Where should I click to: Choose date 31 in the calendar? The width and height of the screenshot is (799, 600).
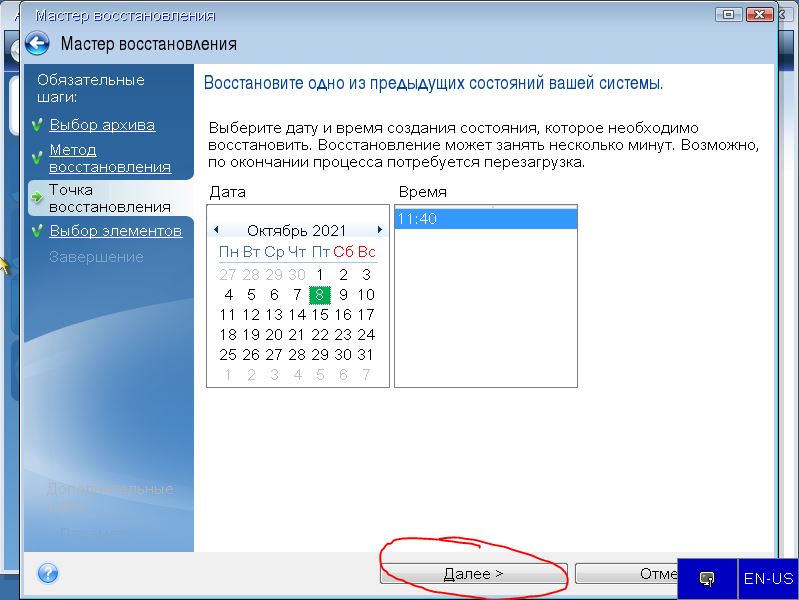366,354
